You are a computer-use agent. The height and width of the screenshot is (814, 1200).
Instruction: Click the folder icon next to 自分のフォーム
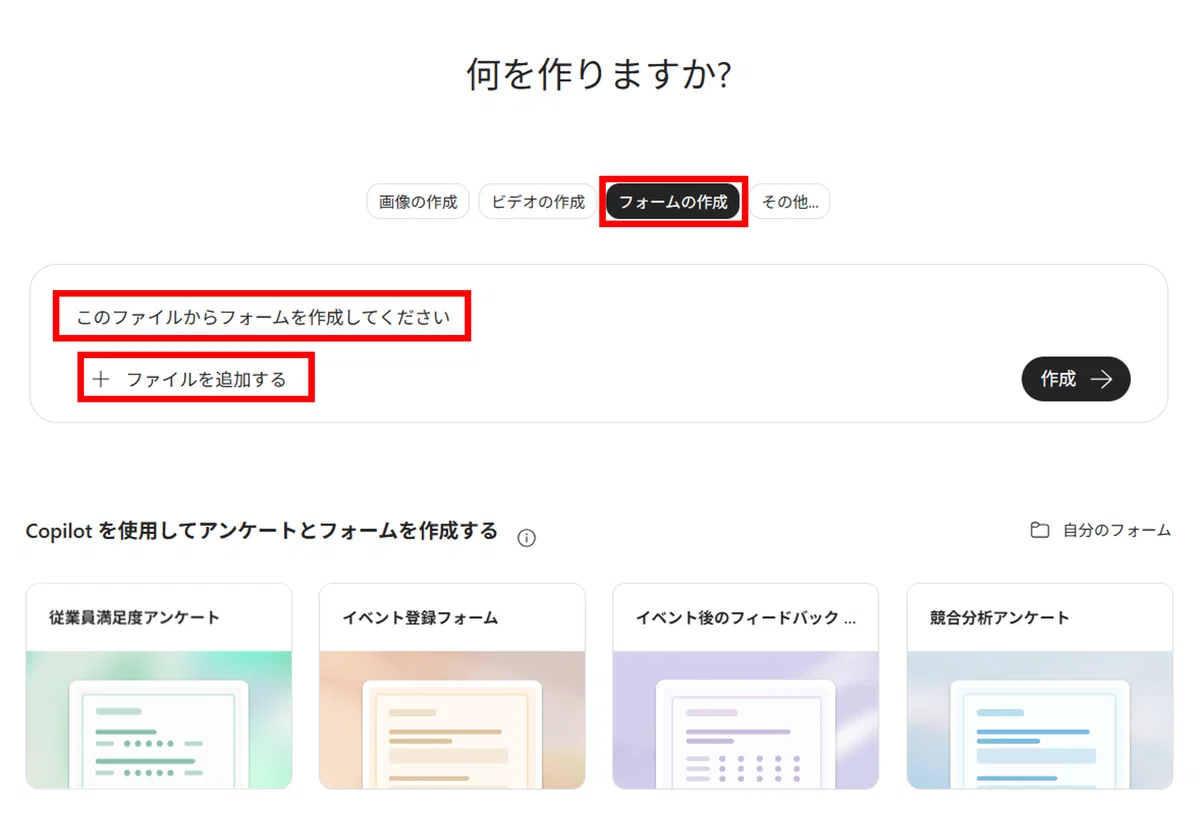pos(1040,530)
